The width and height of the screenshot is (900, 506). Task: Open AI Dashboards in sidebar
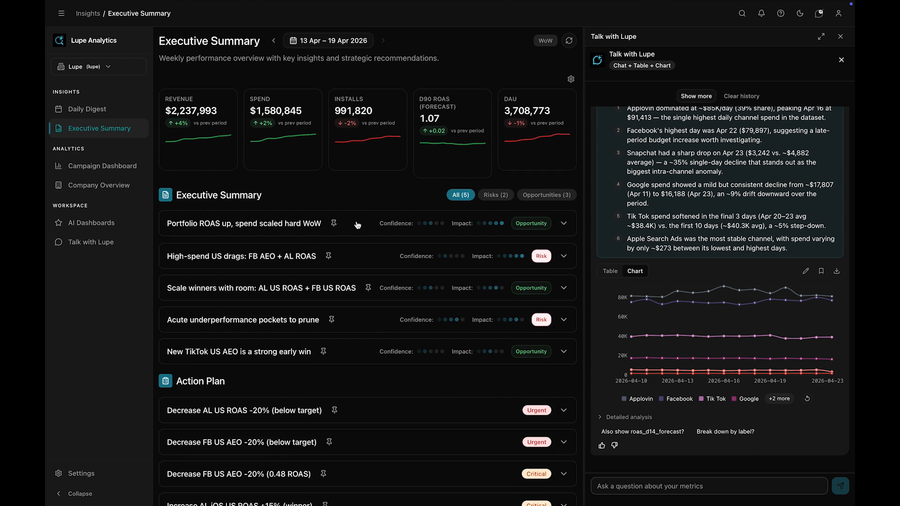coord(99,223)
